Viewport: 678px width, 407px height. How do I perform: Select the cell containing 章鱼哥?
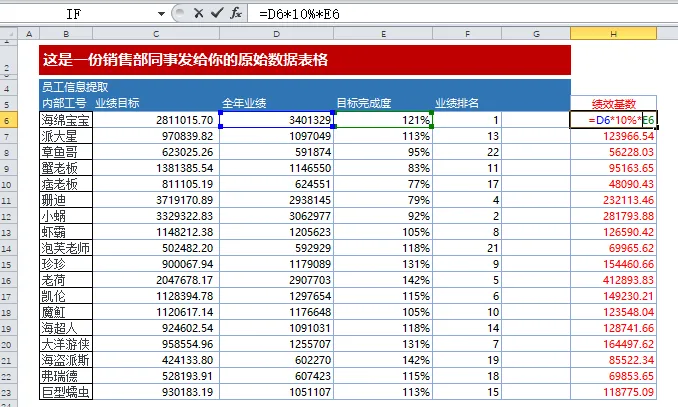(x=66, y=152)
